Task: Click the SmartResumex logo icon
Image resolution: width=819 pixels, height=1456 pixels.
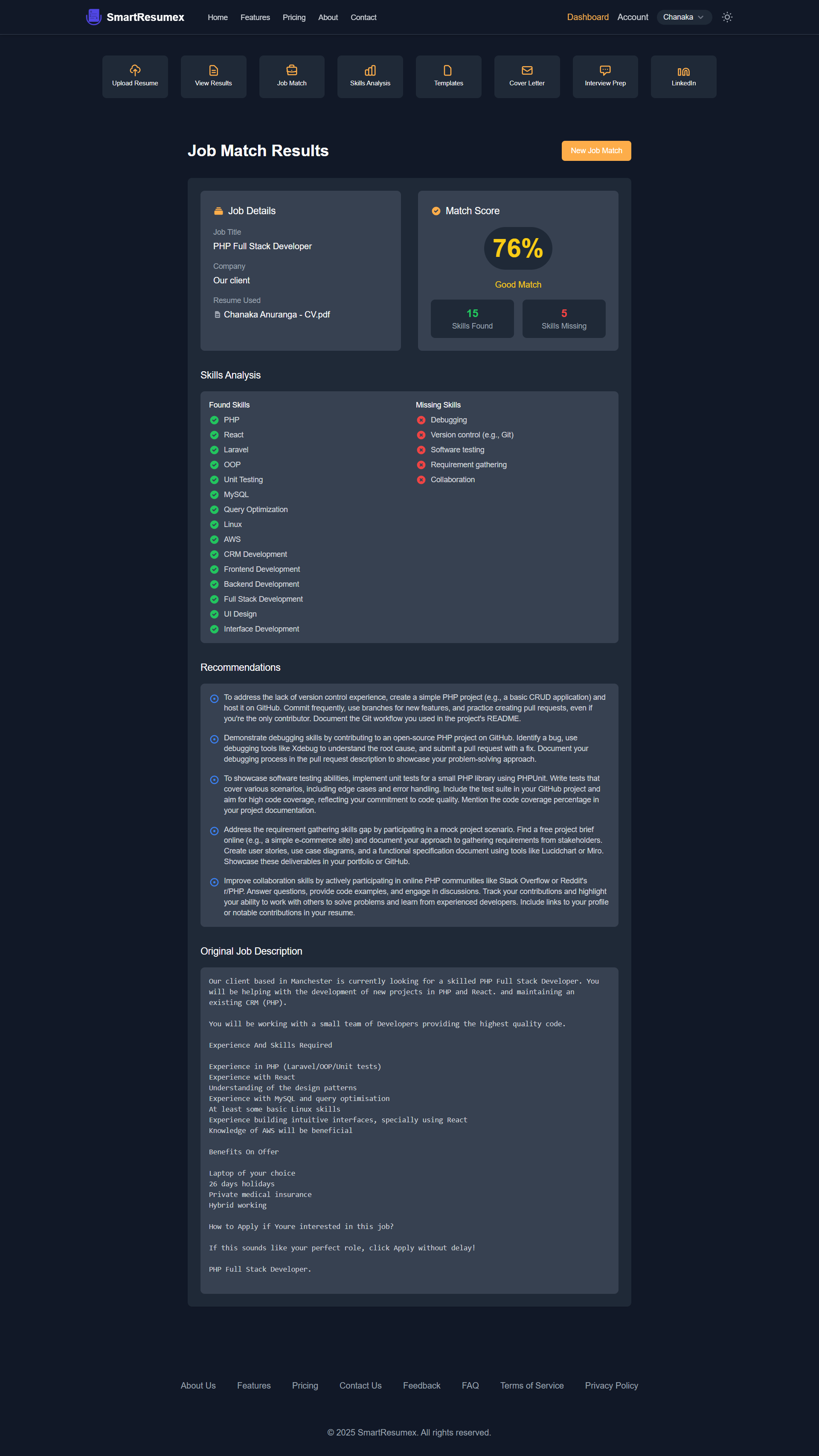Action: coord(94,17)
